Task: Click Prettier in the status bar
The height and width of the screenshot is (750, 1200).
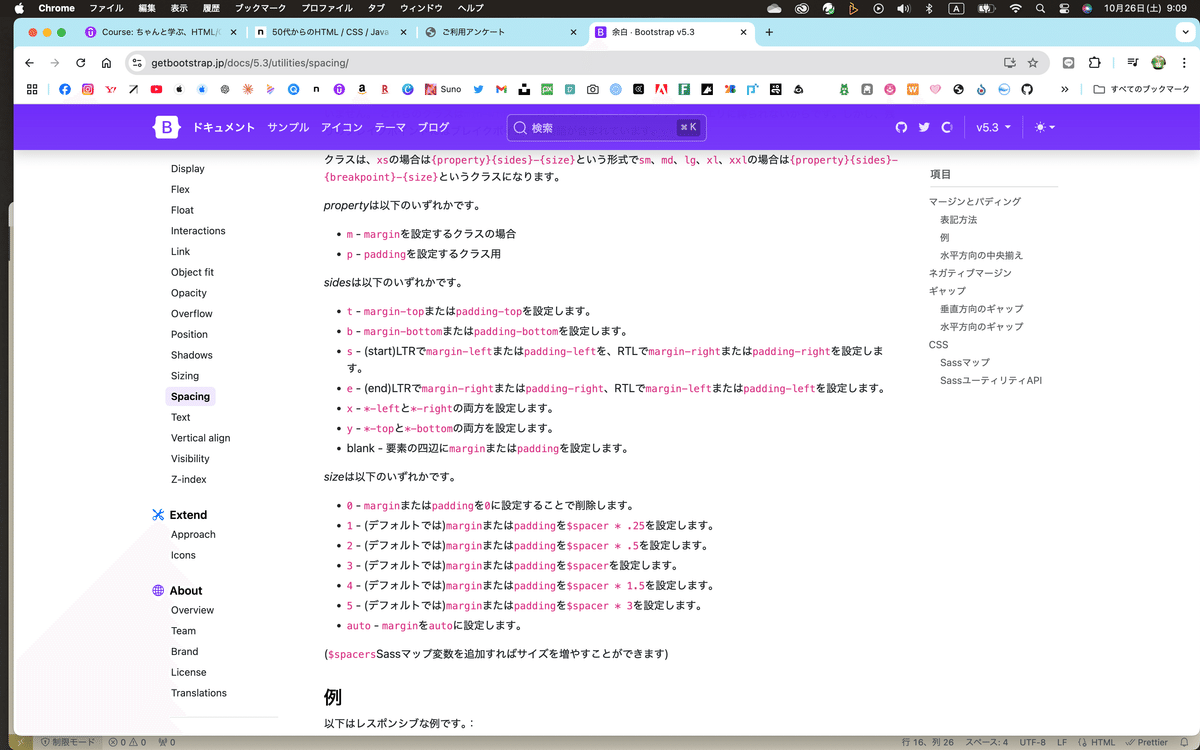Action: (1151, 742)
